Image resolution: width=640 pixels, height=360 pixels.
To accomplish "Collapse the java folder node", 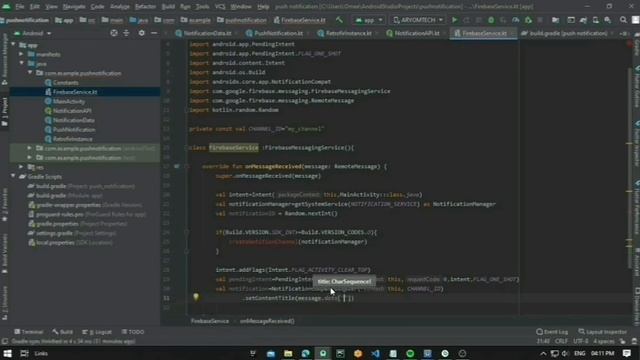I will 22,64.
